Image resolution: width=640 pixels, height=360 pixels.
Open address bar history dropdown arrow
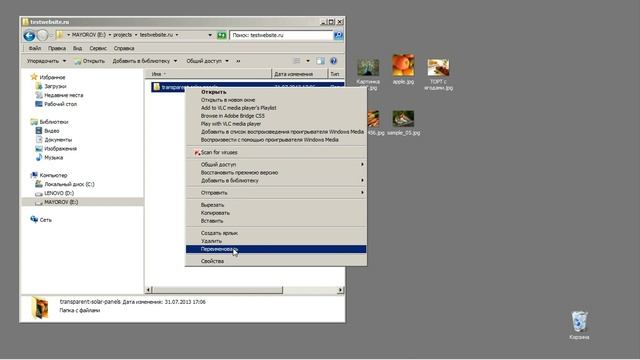click(x=210, y=35)
